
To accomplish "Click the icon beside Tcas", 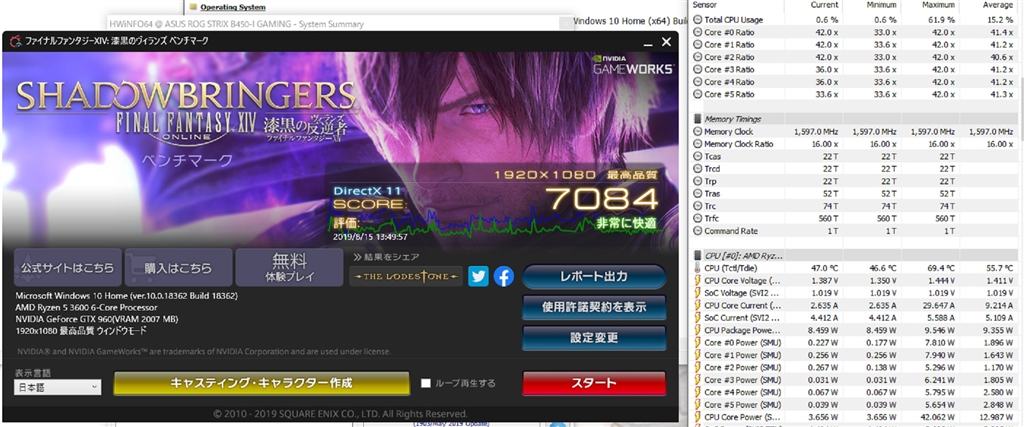I will [698, 157].
